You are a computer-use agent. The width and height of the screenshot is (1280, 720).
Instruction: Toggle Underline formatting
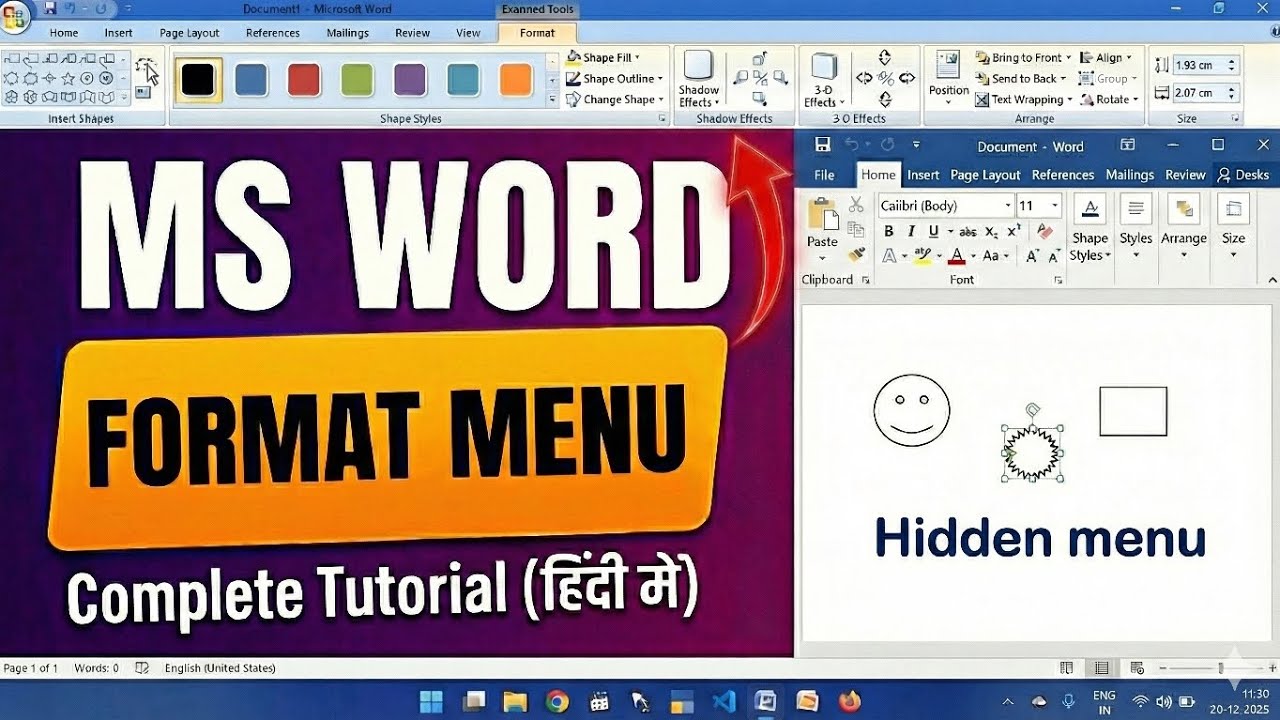(934, 231)
